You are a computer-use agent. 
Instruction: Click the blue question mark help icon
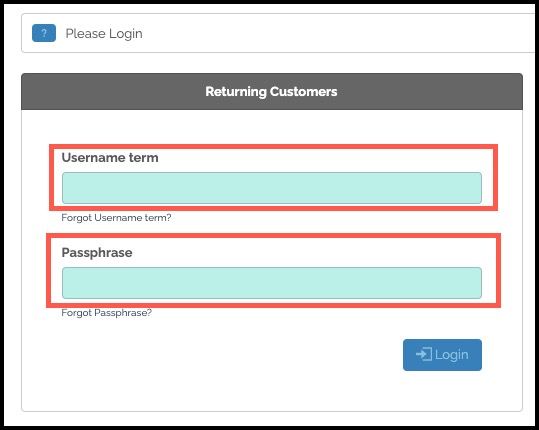(x=44, y=33)
